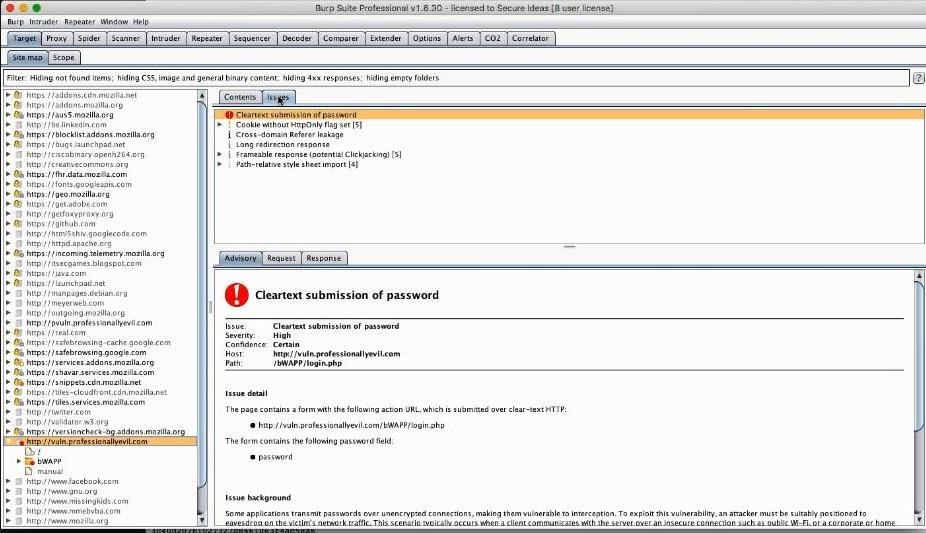Click the bWAPP folder icon

pyautogui.click(x=30, y=461)
